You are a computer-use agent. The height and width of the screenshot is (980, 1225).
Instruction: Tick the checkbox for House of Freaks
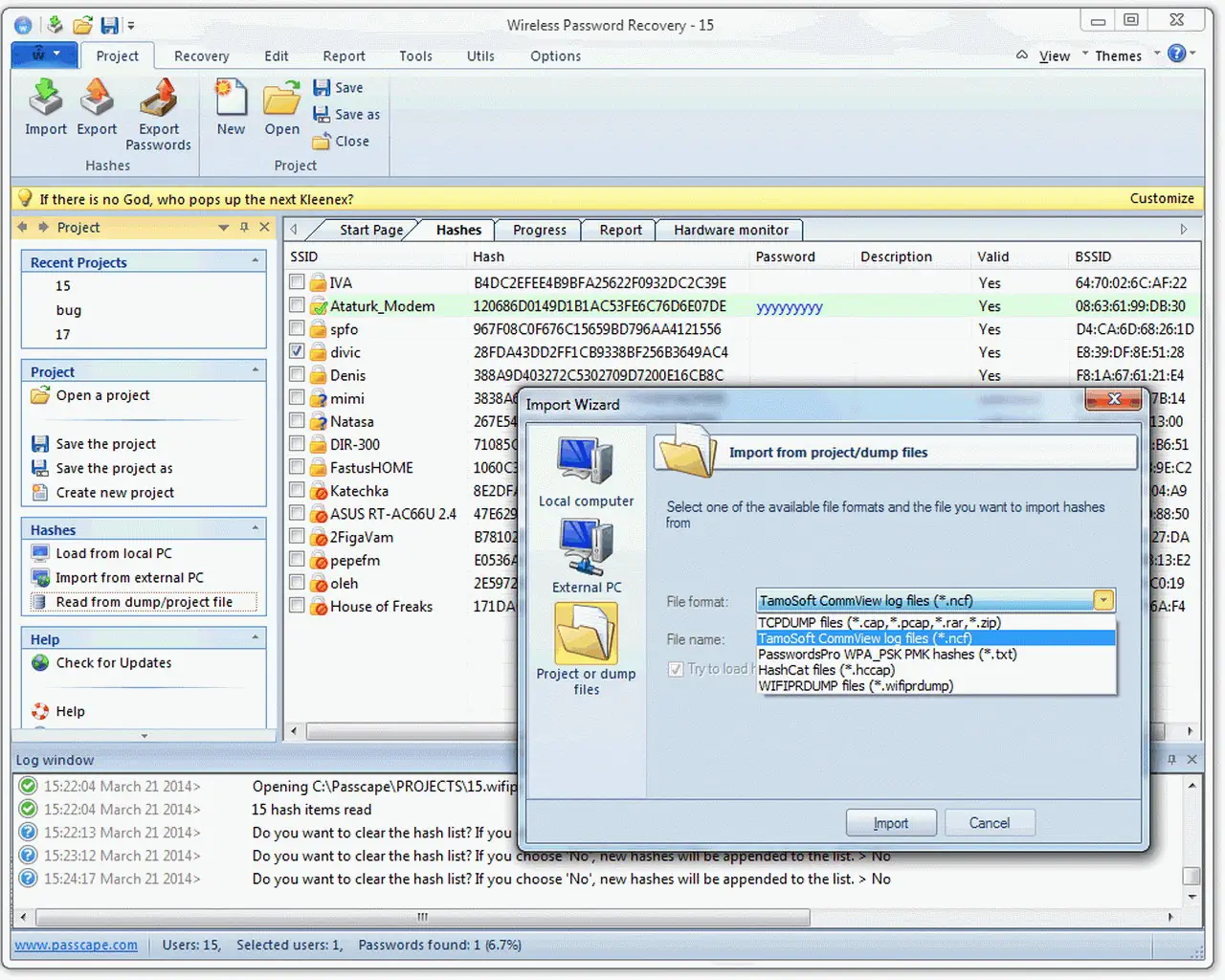(298, 606)
